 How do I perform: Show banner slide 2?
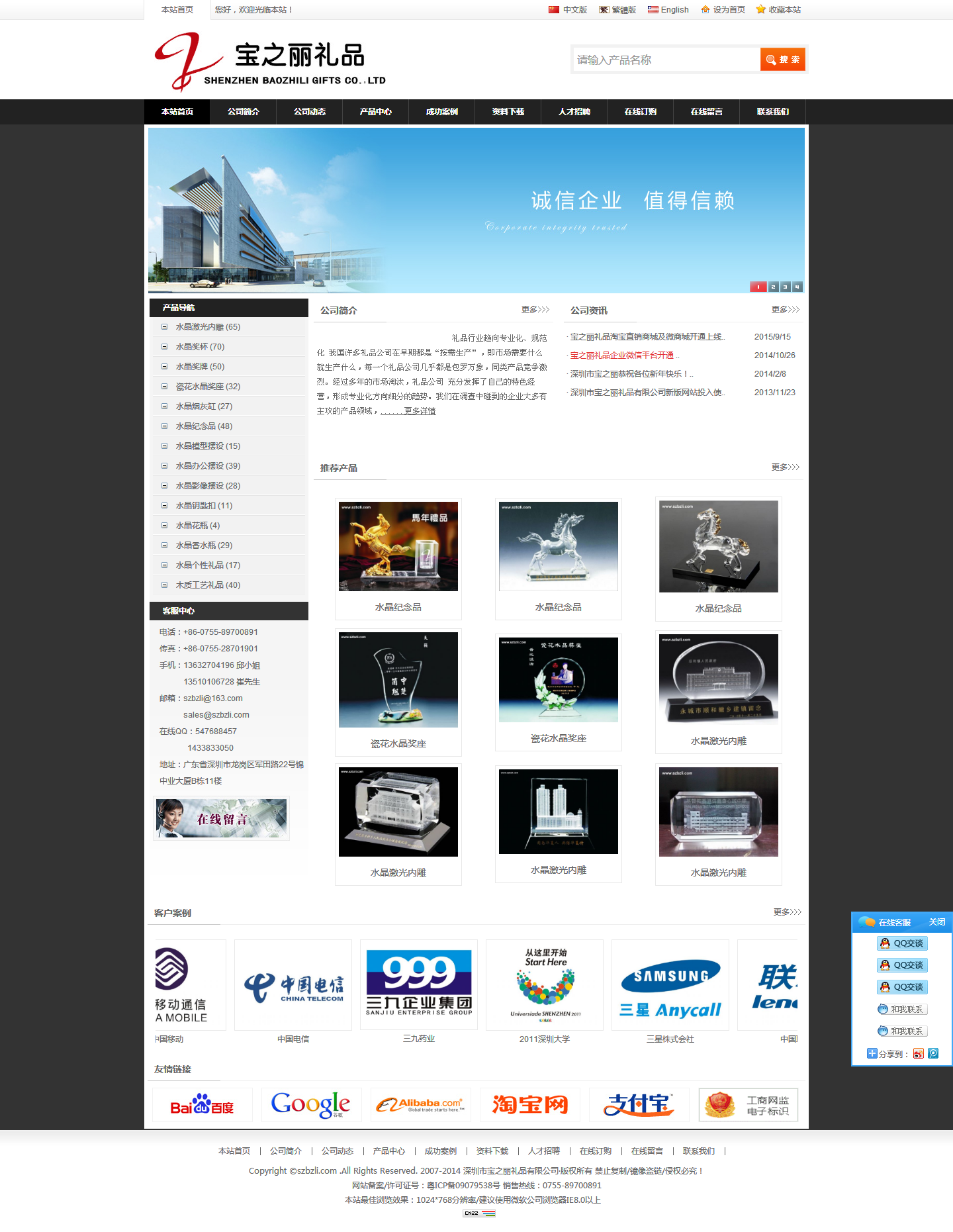click(x=773, y=287)
